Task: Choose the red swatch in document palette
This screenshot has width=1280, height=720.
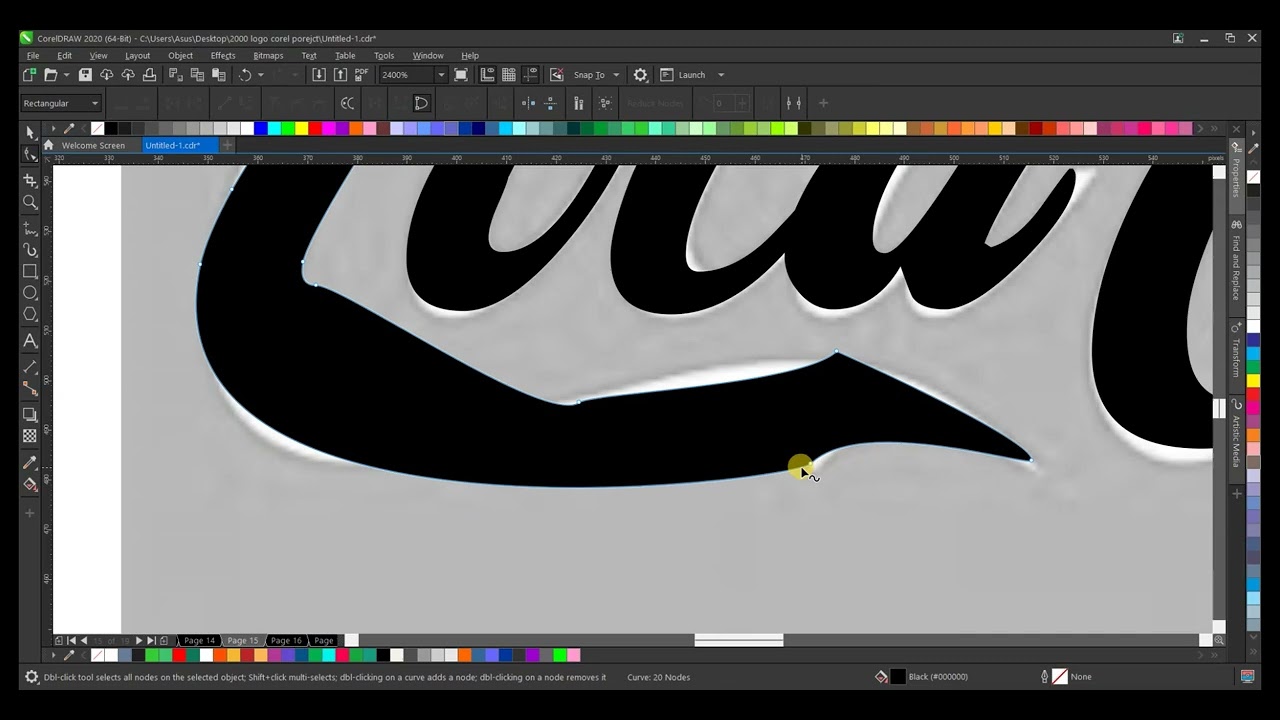Action: point(179,655)
